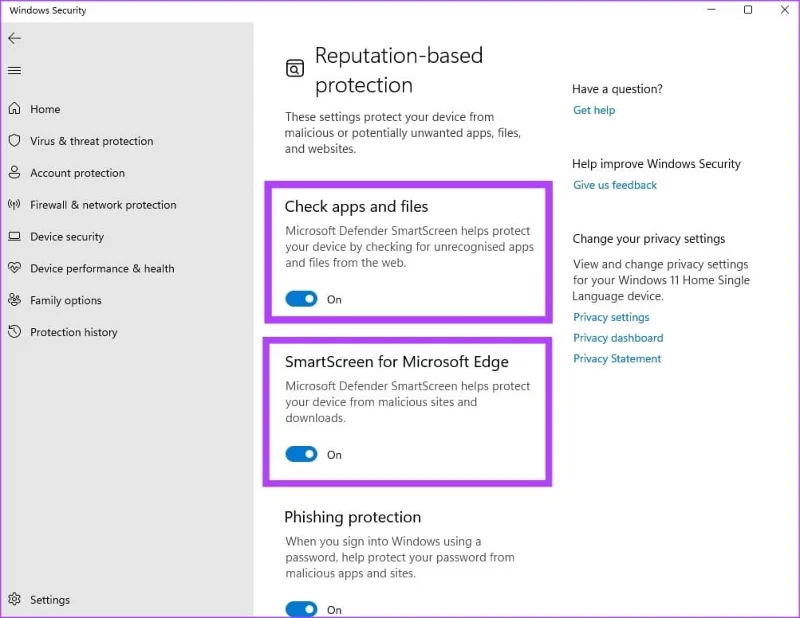Click the Firewall network signal icon

(14, 205)
